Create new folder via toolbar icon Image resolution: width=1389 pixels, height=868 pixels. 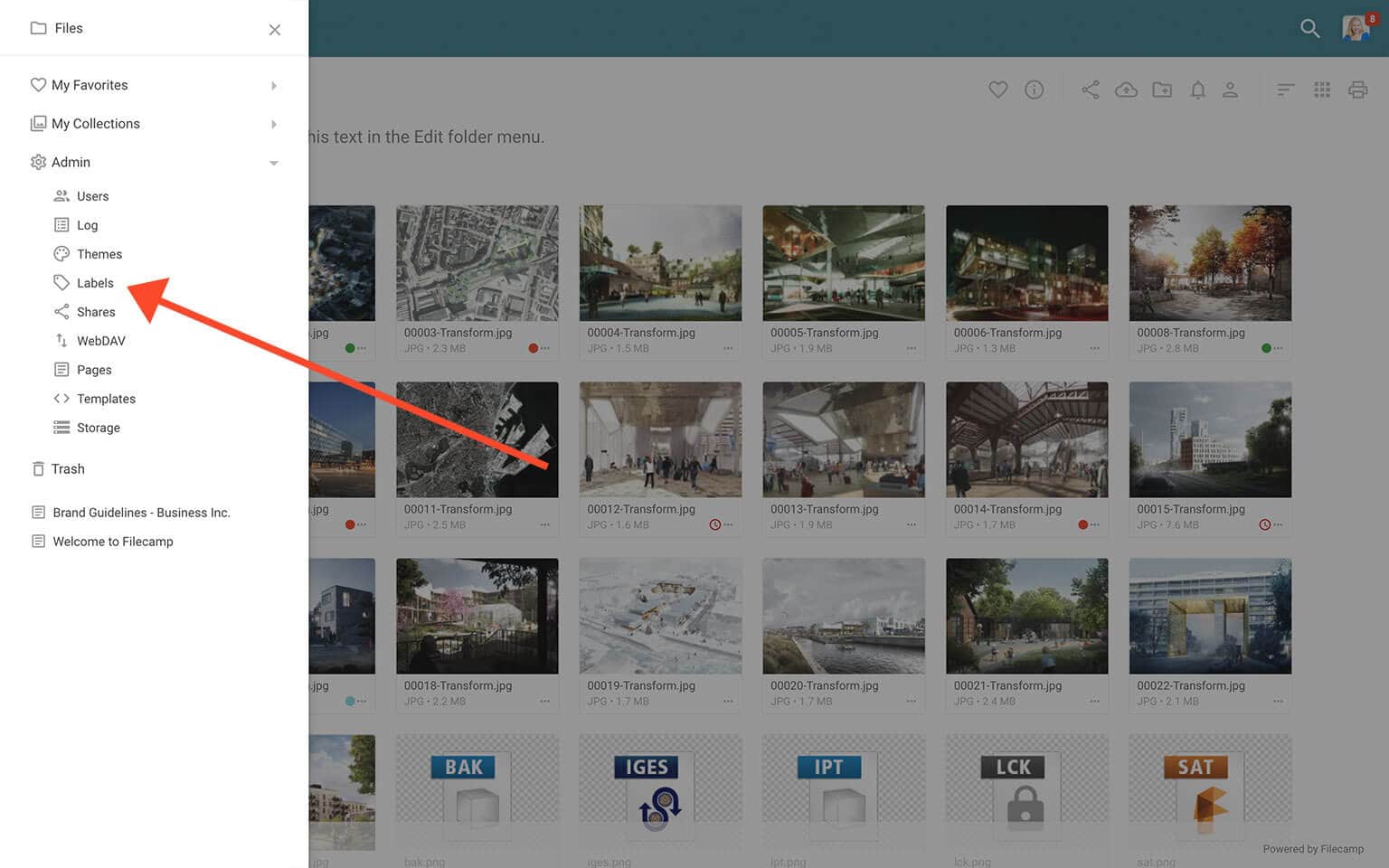coord(1162,90)
